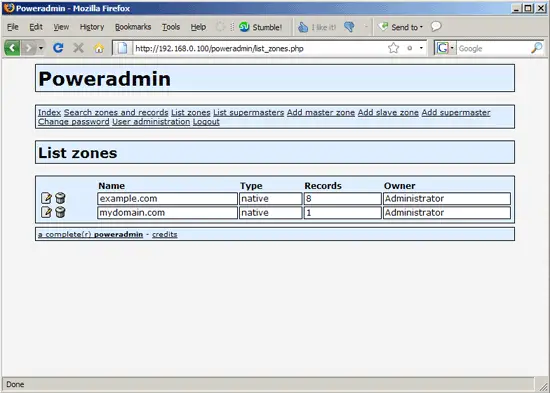
Task: Open the User administration link
Action: [x=151, y=122]
